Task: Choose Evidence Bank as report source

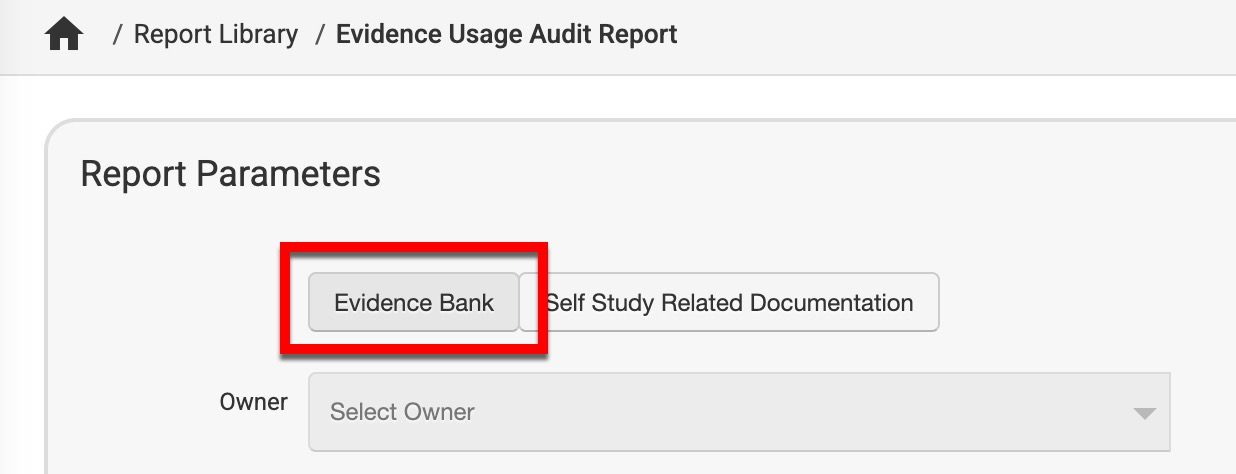Action: (x=414, y=302)
